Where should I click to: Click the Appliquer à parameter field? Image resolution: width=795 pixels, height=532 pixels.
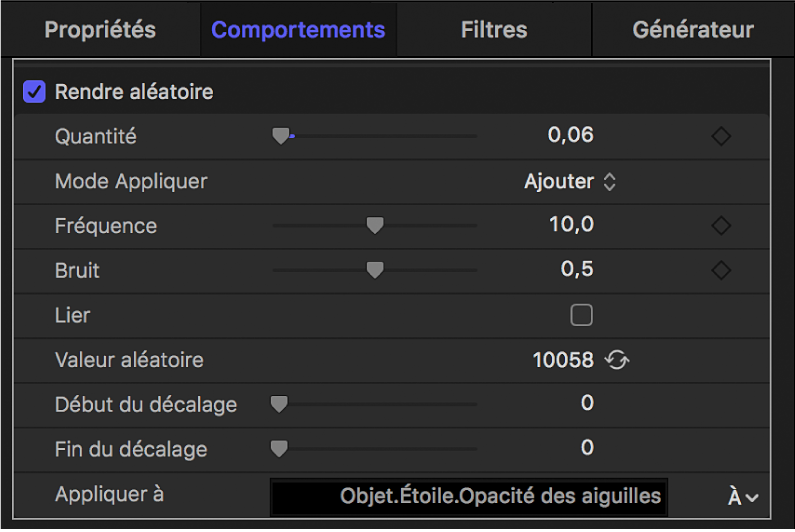pos(469,496)
